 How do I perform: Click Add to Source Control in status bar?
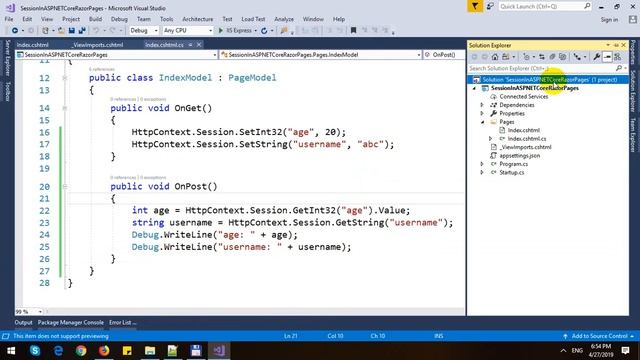coord(599,336)
